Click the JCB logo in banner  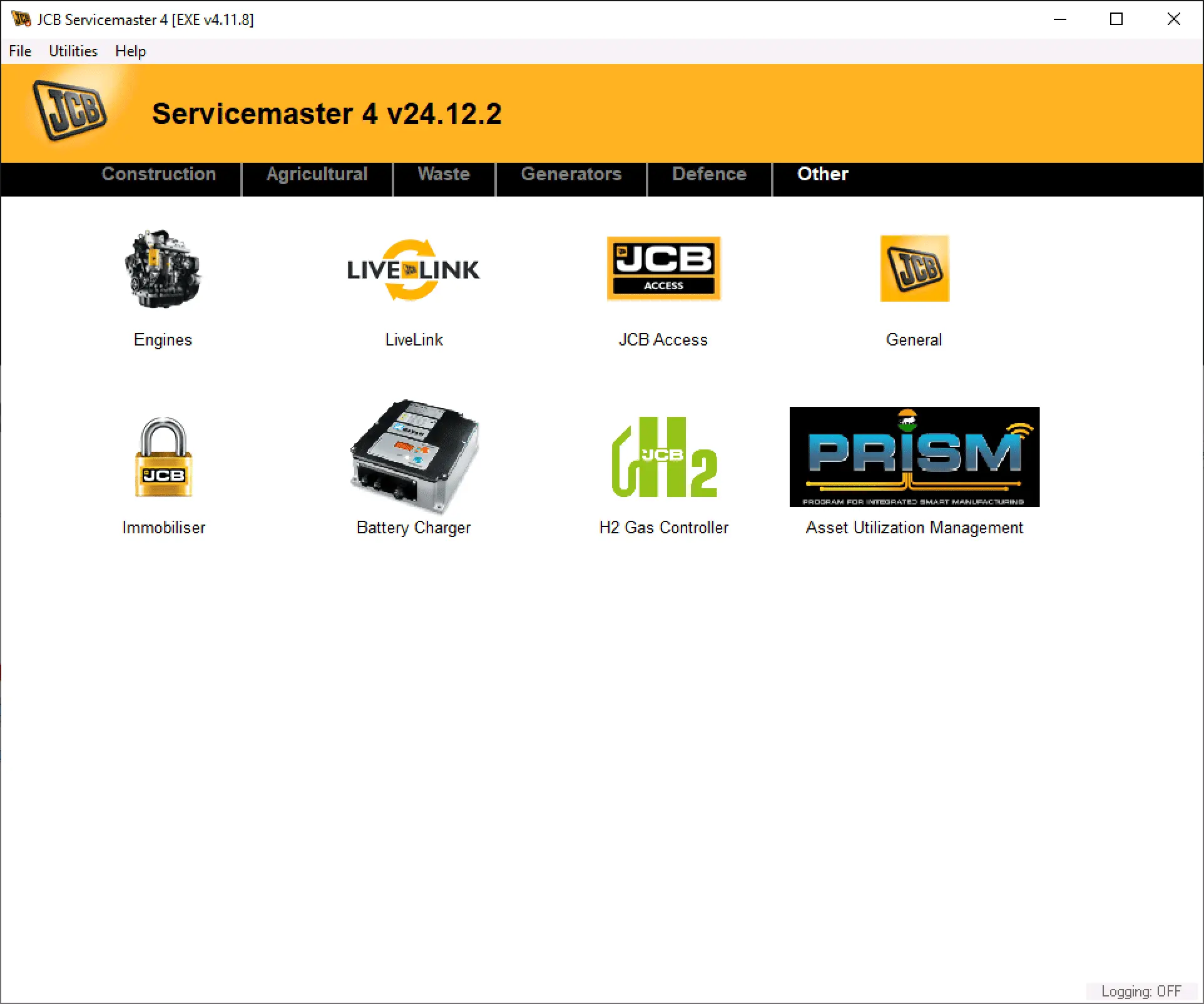click(x=69, y=111)
